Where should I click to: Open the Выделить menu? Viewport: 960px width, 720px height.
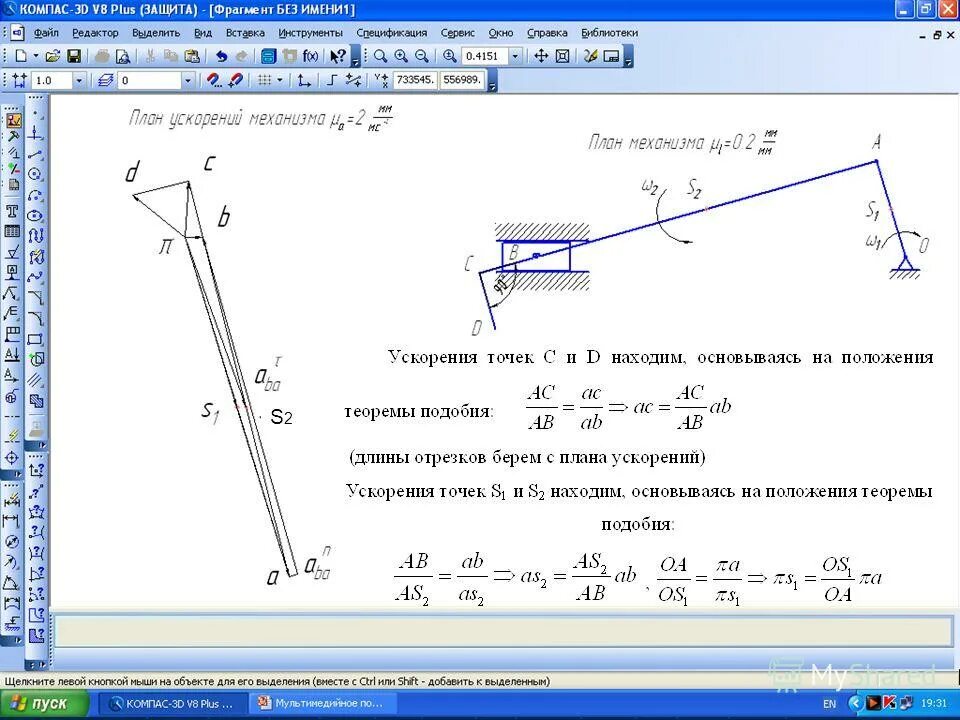(x=156, y=33)
